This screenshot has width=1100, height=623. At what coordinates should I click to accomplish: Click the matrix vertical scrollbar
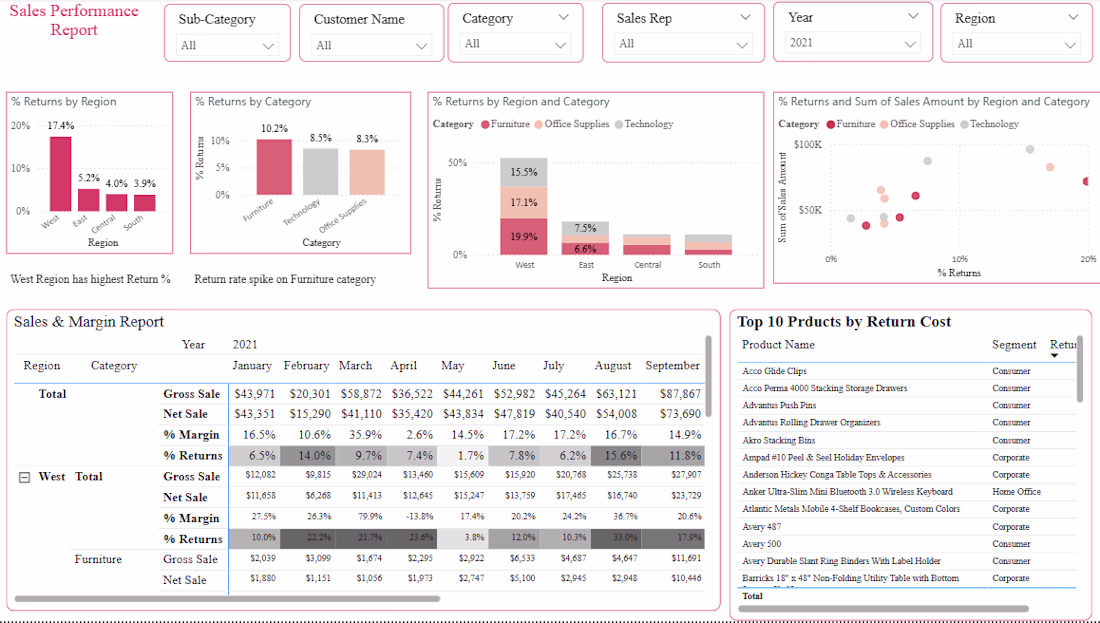709,375
